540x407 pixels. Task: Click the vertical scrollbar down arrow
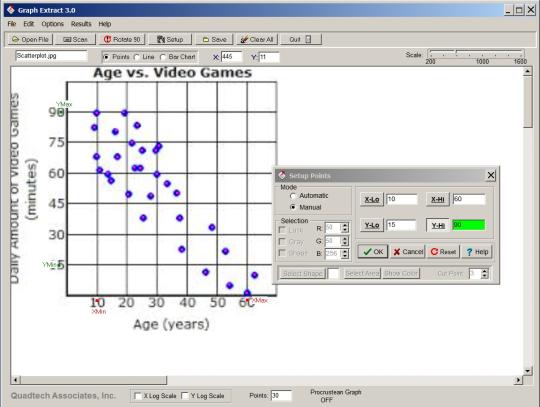[528, 371]
